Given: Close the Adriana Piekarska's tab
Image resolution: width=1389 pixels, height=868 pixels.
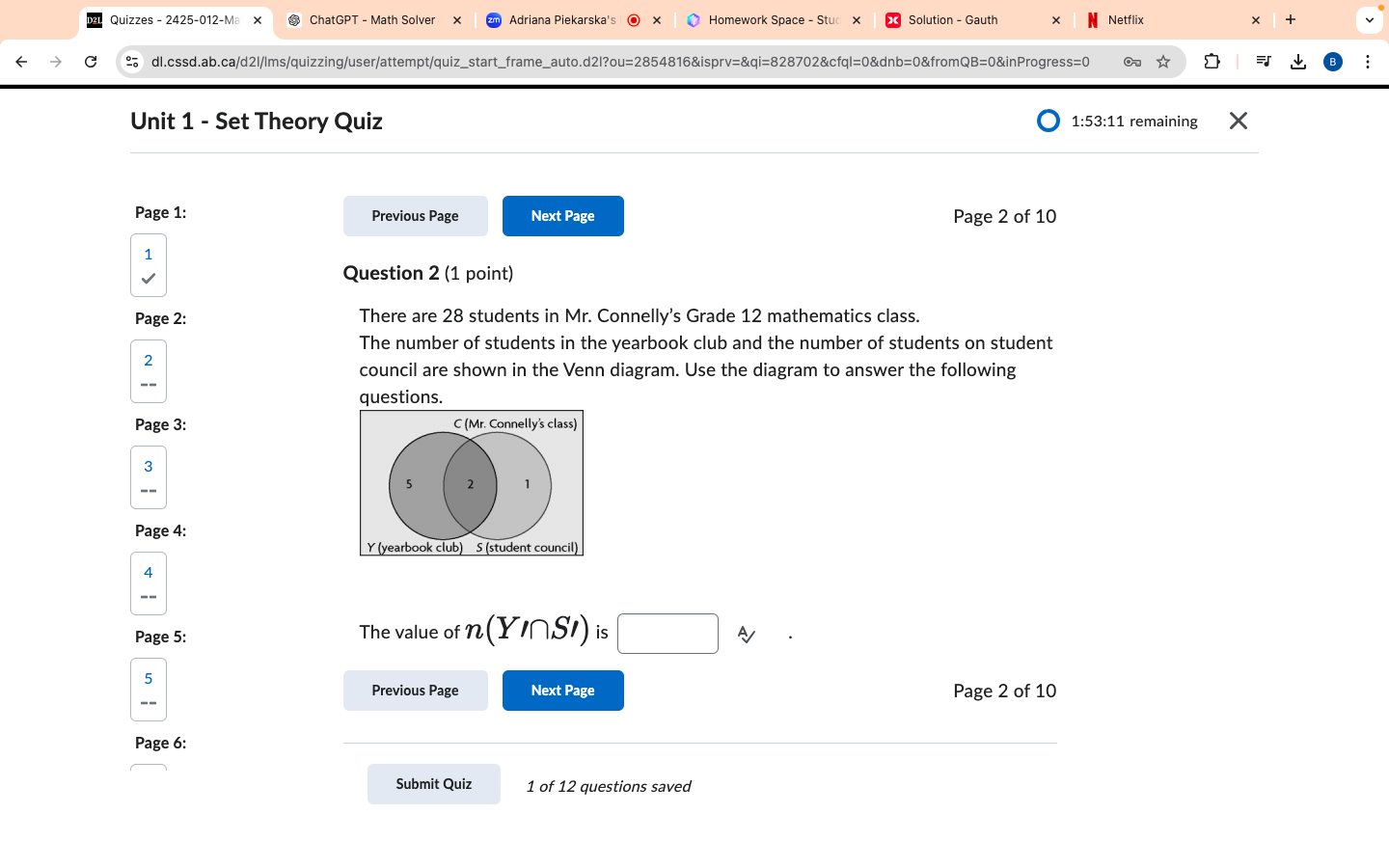Looking at the screenshot, I should coord(657,20).
